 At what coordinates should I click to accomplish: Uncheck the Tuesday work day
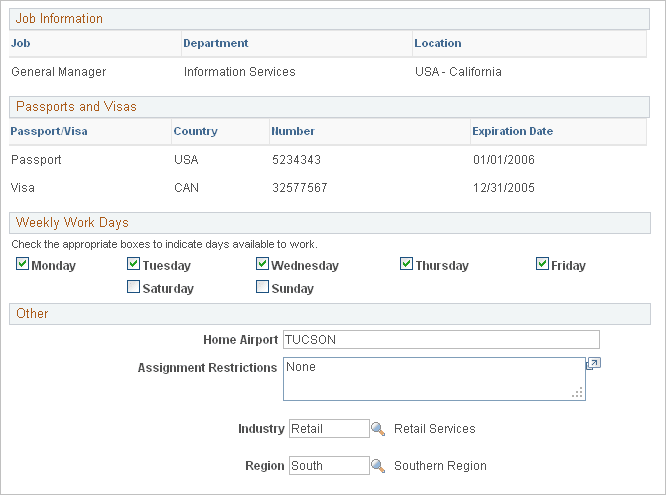tap(134, 265)
